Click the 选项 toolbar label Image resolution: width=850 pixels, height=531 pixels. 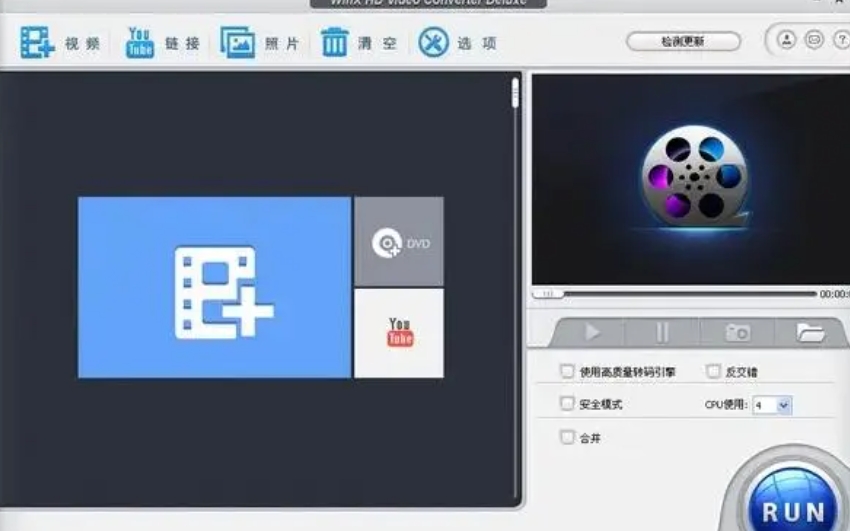point(477,43)
